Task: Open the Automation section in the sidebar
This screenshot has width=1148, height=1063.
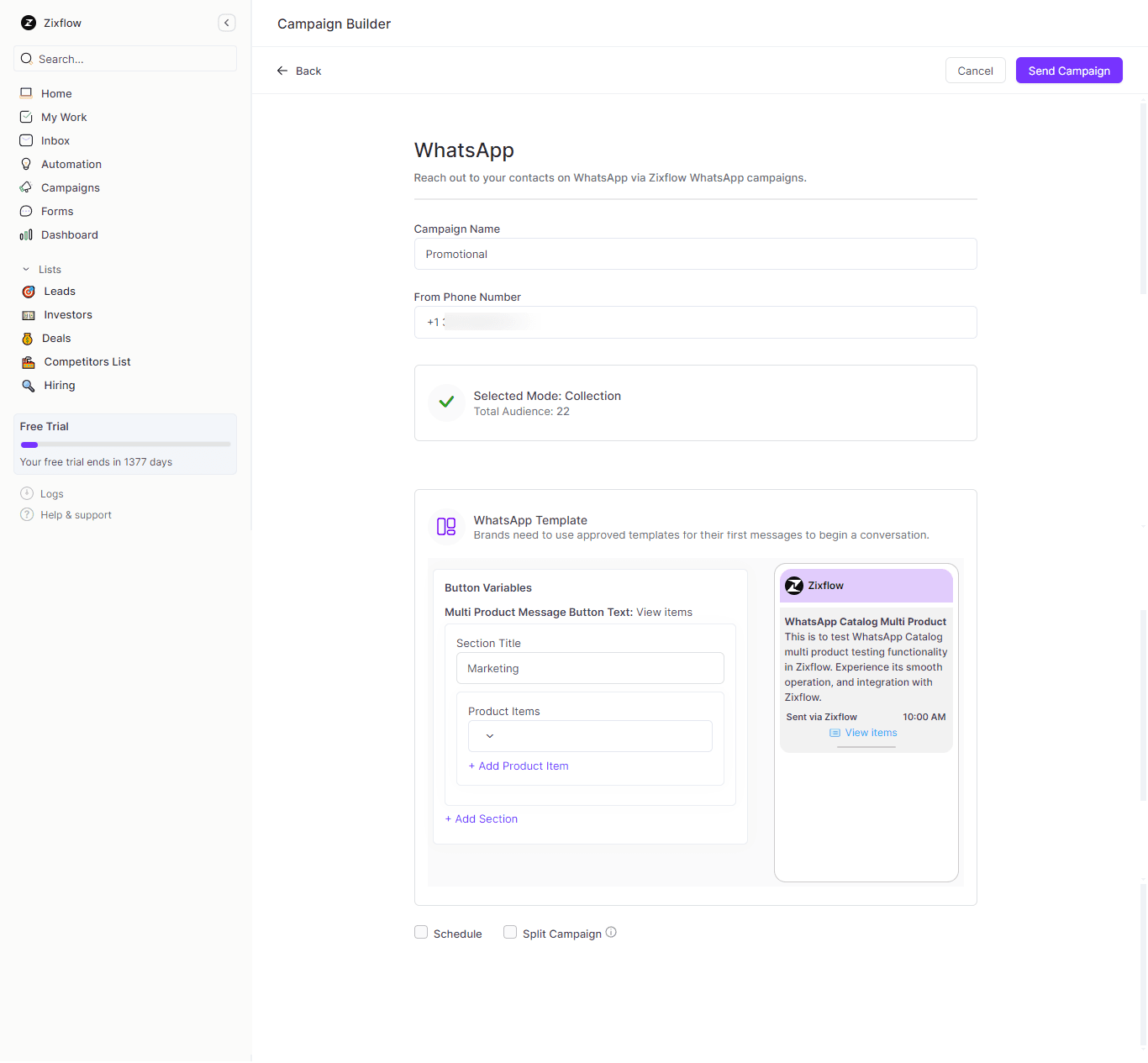Action: point(71,164)
